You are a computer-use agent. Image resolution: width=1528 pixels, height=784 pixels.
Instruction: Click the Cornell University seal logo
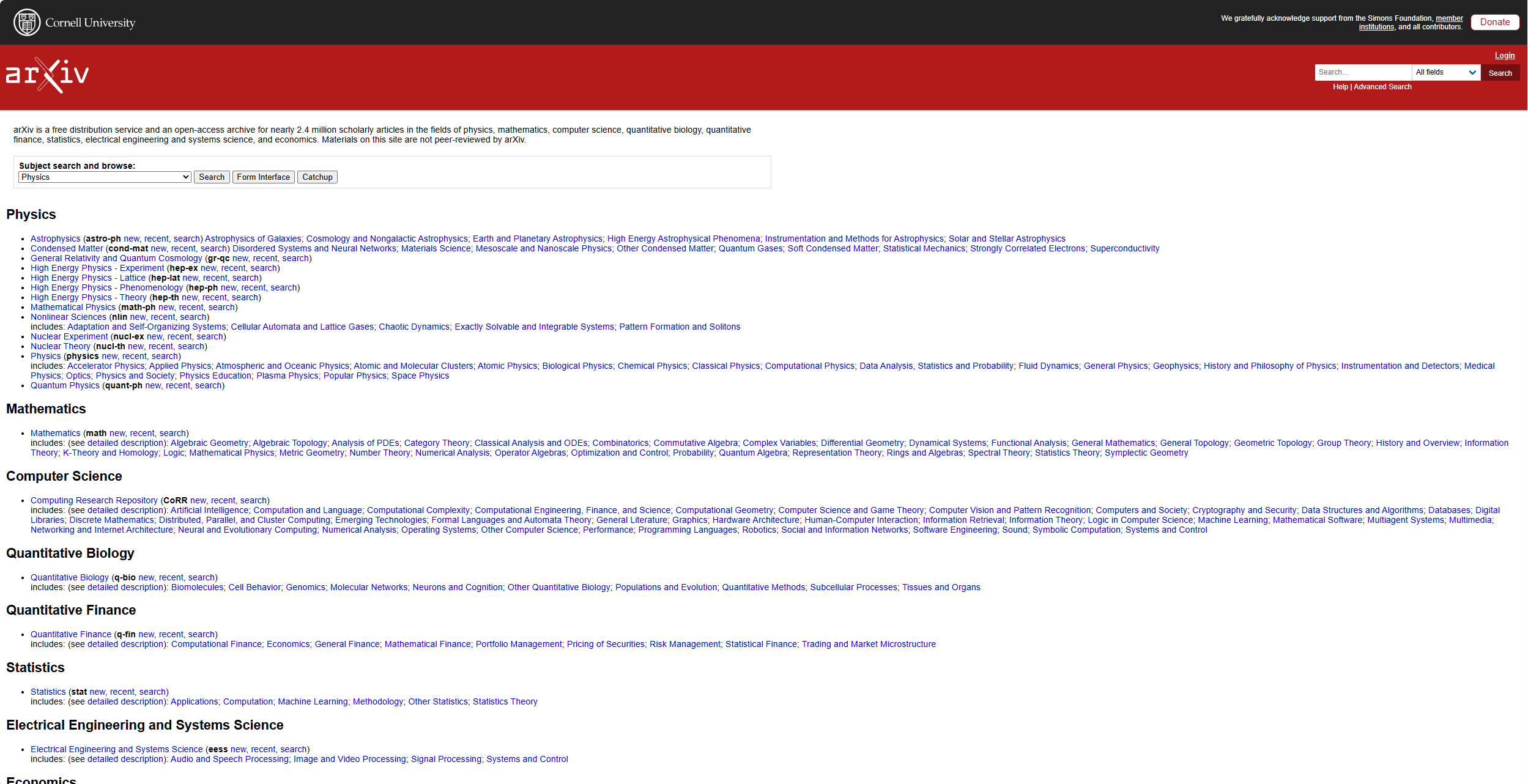click(x=27, y=23)
